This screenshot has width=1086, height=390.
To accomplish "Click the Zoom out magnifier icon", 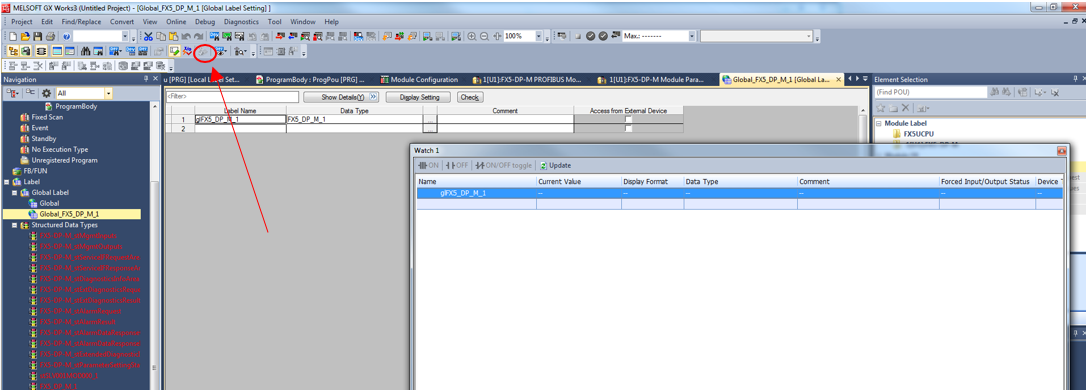I will click(x=484, y=36).
